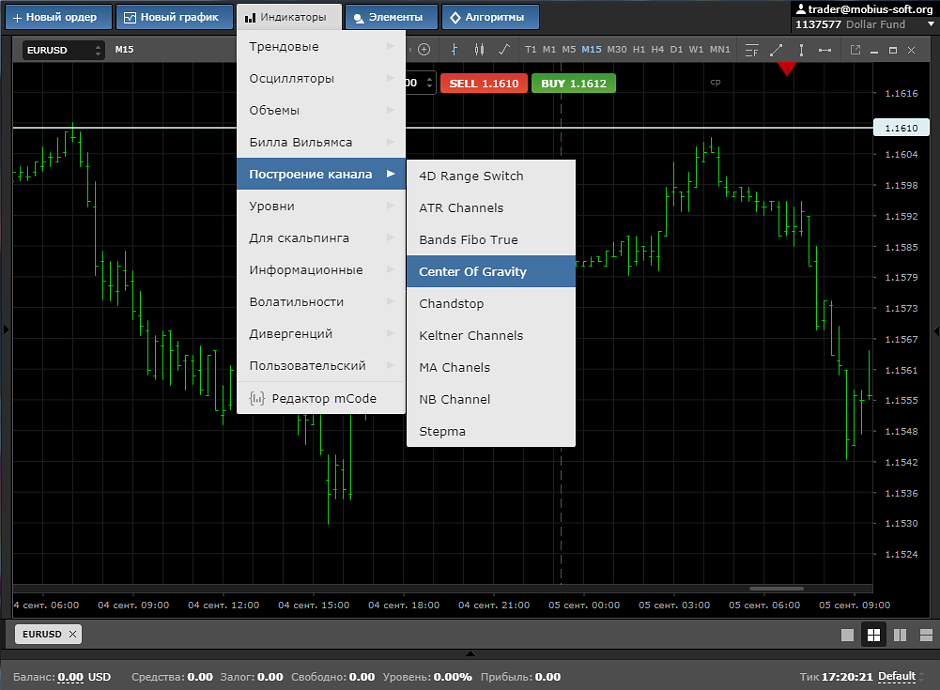The image size is (940, 690).
Task: Choose NB Channel indicator
Action: coord(491,399)
